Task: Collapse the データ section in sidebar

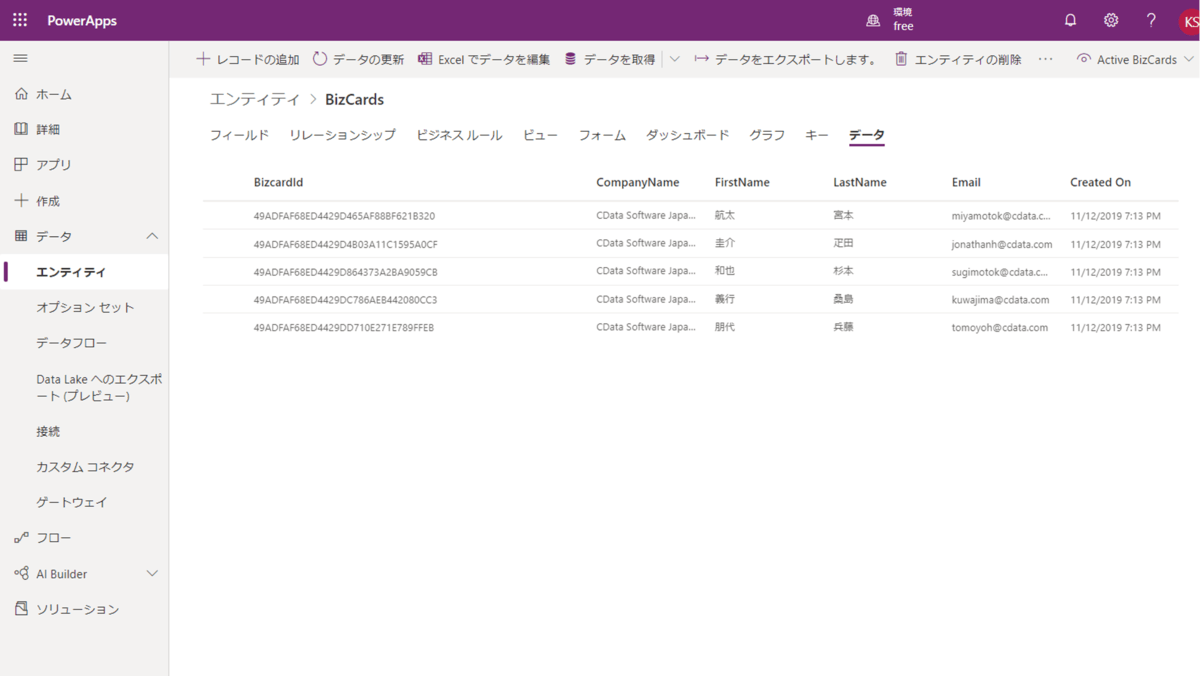Action: (152, 236)
